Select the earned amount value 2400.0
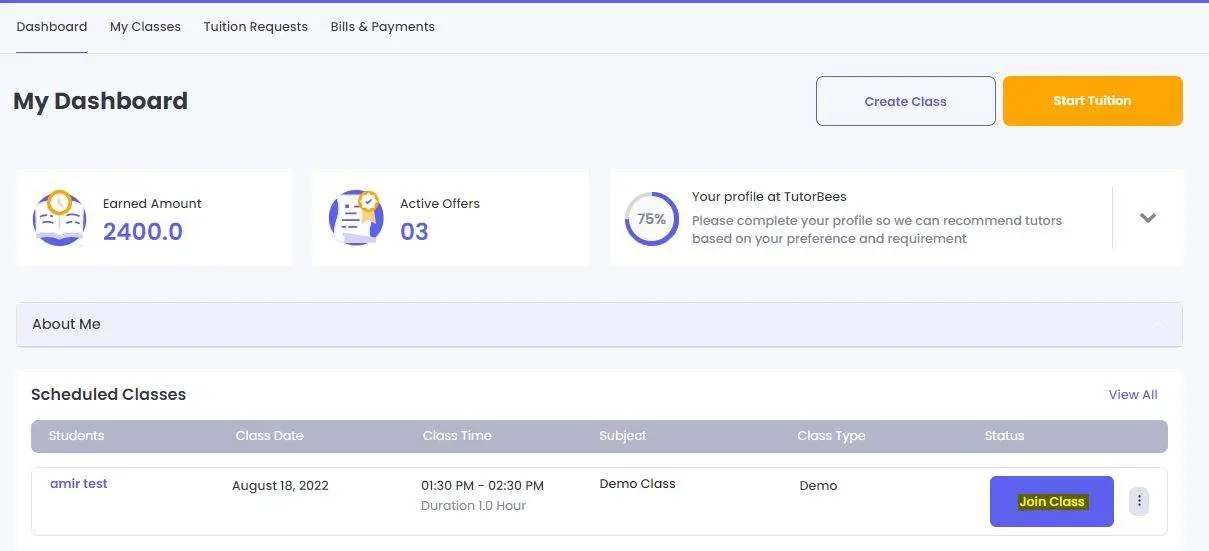1209x551 pixels. coord(143,232)
